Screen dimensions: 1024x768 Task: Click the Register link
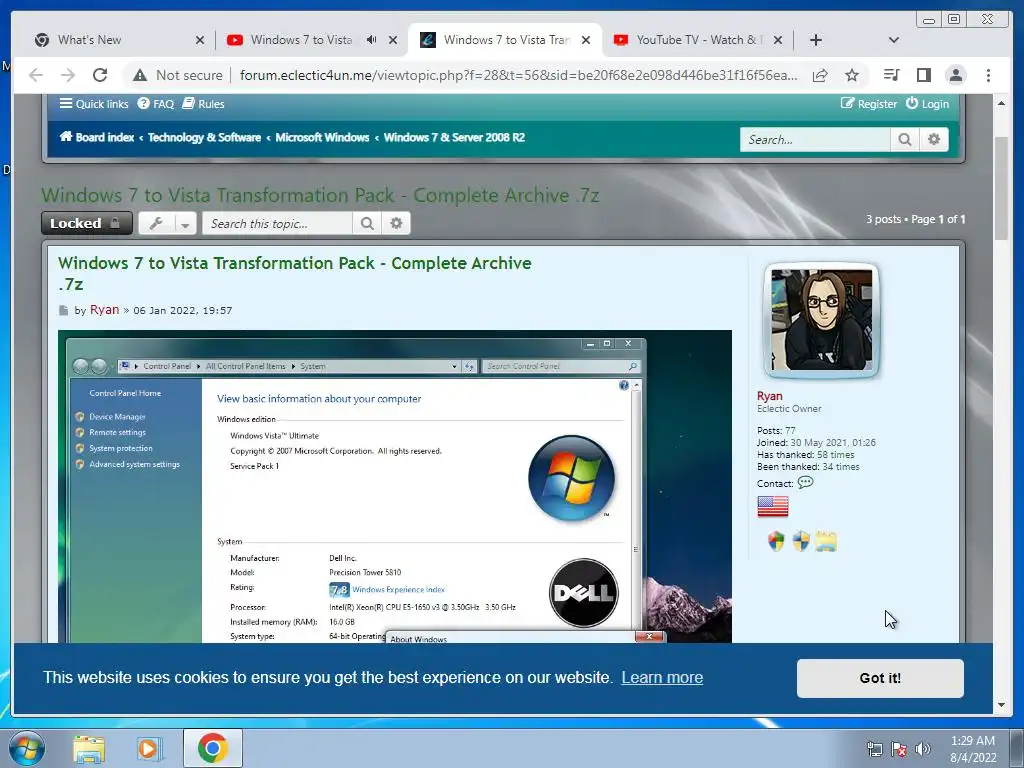tap(869, 104)
